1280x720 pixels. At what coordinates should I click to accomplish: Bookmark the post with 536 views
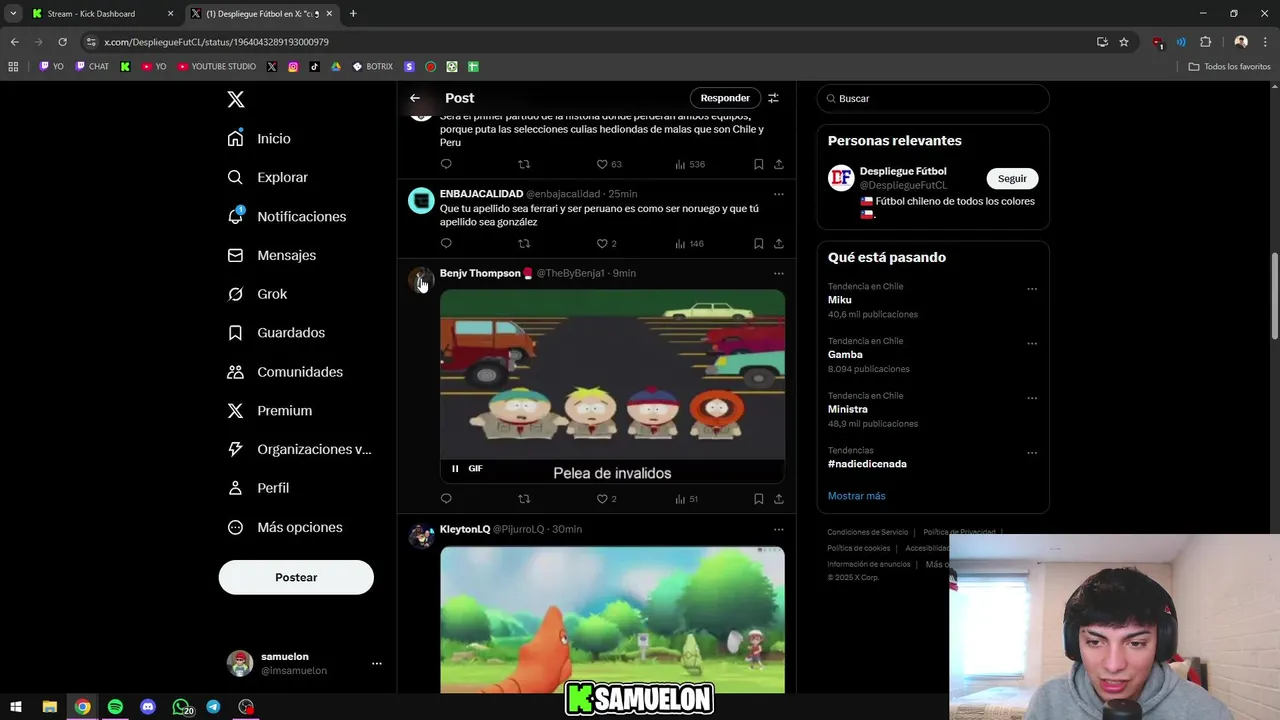[758, 164]
